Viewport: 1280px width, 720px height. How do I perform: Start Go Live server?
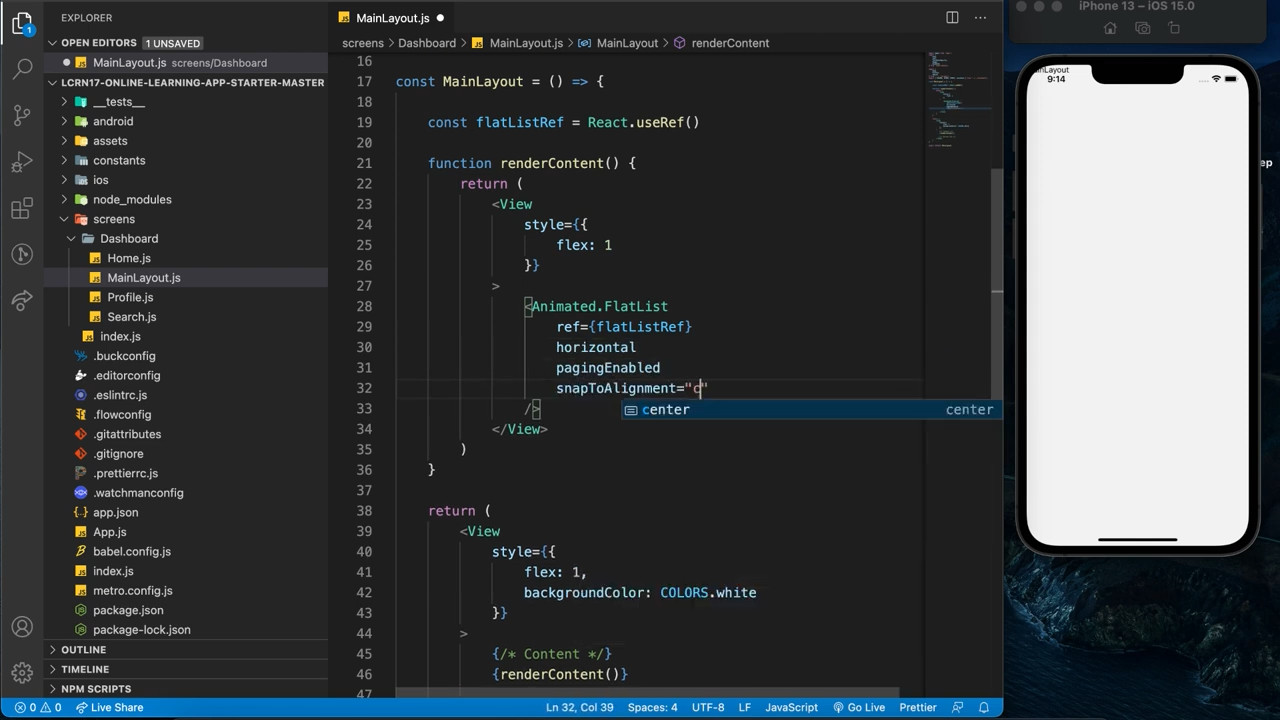[x=858, y=707]
